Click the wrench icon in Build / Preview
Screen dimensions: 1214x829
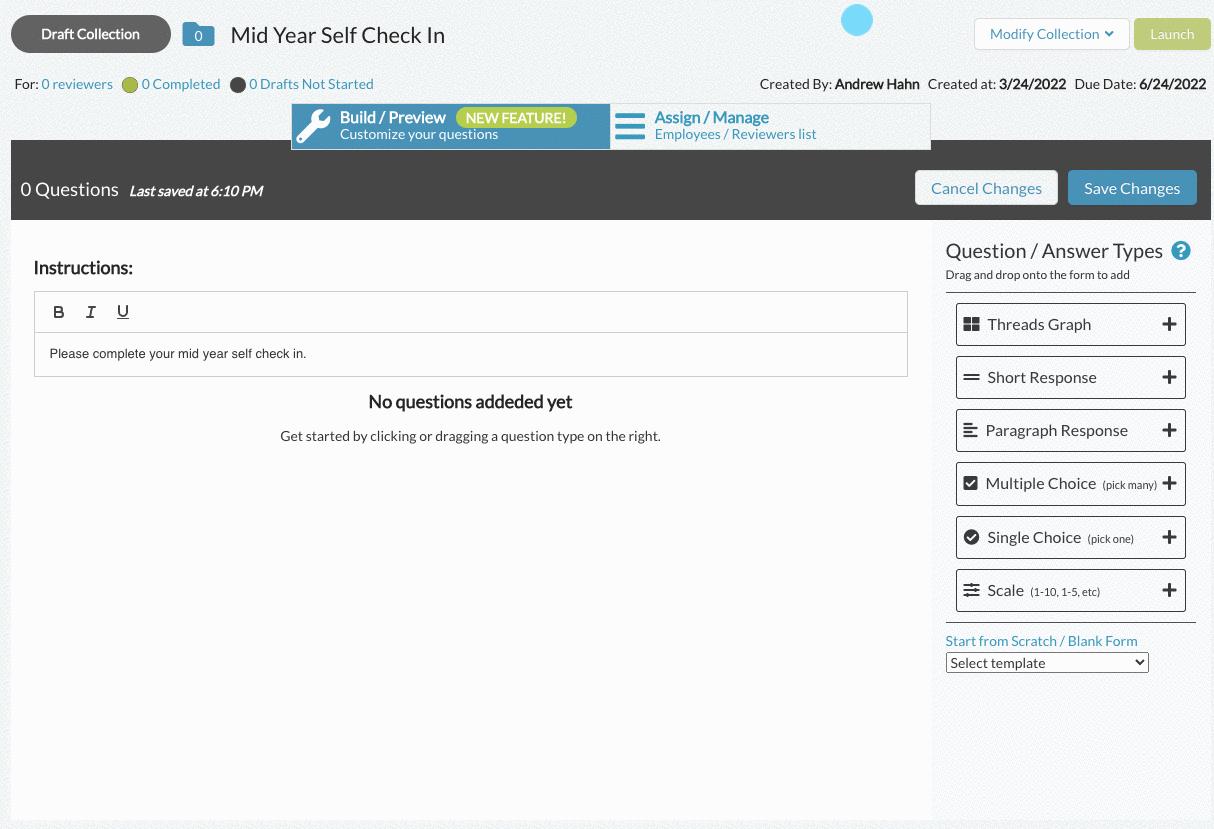point(314,127)
